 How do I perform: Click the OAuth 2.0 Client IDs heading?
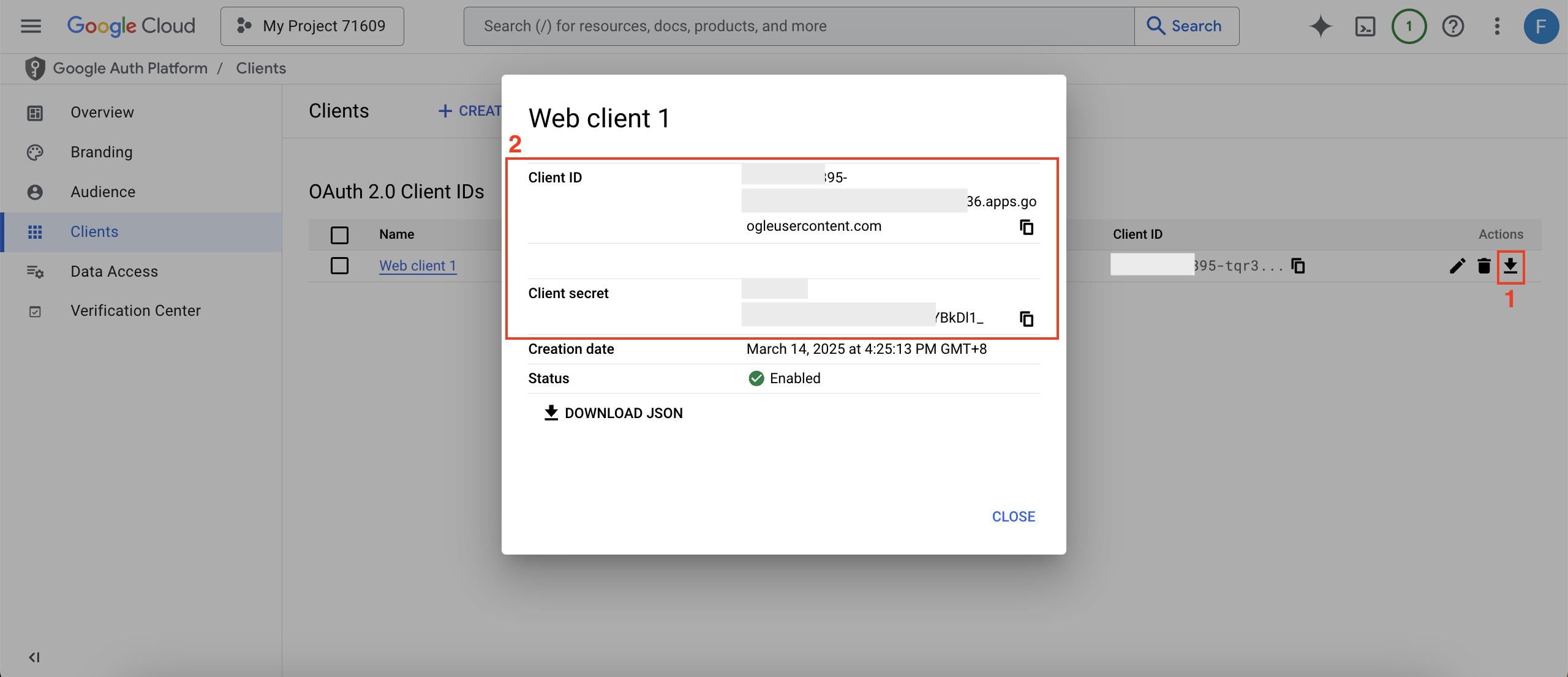point(396,192)
